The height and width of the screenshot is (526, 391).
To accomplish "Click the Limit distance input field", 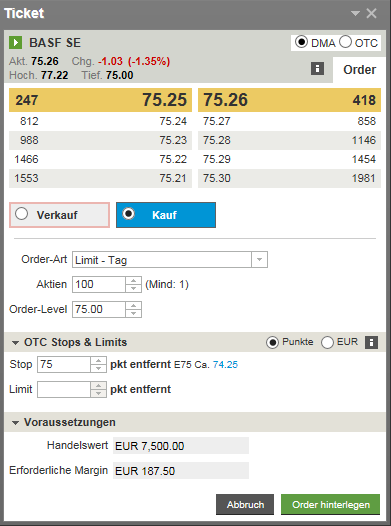I will 64,389.
